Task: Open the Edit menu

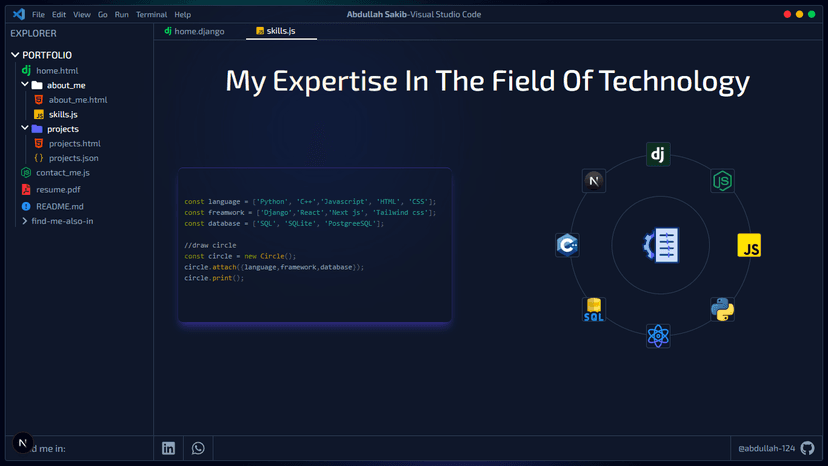Action: (59, 15)
